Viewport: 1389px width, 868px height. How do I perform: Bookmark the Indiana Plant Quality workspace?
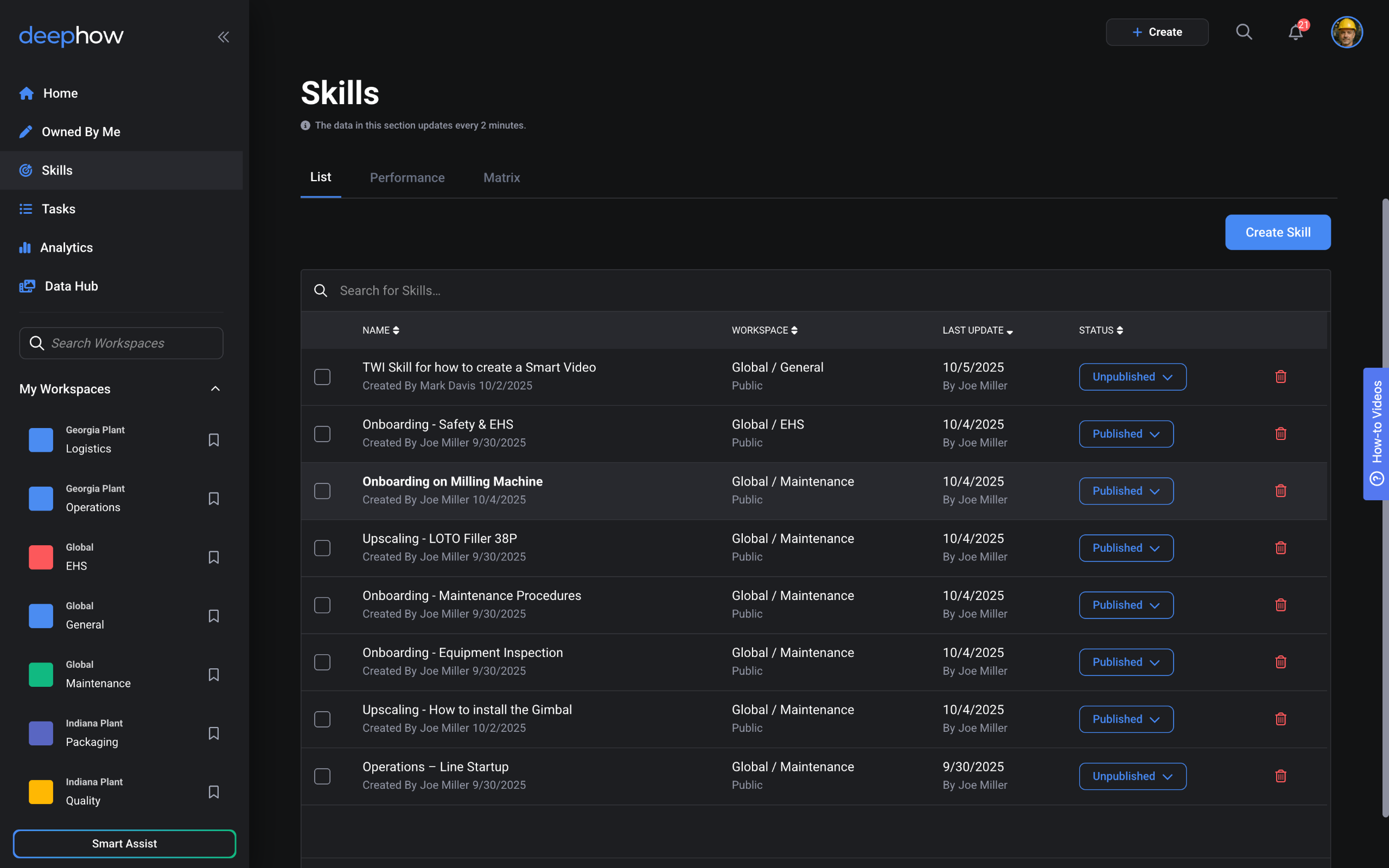pos(214,792)
